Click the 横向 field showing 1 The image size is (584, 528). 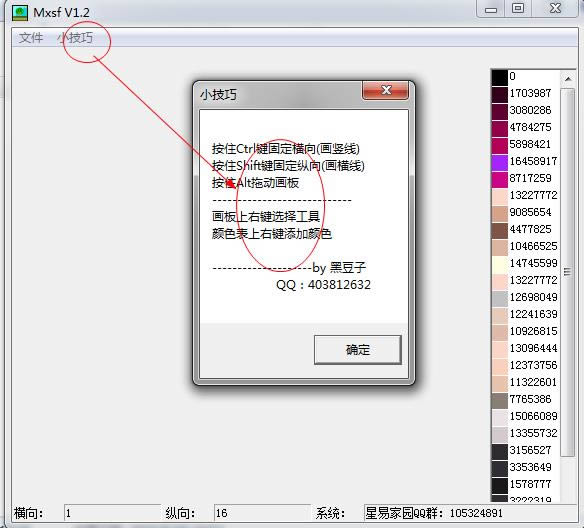click(112, 513)
